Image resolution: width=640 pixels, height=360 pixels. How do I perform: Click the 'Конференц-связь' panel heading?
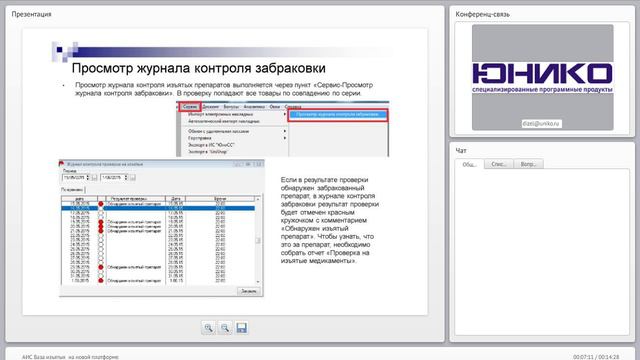coord(482,14)
